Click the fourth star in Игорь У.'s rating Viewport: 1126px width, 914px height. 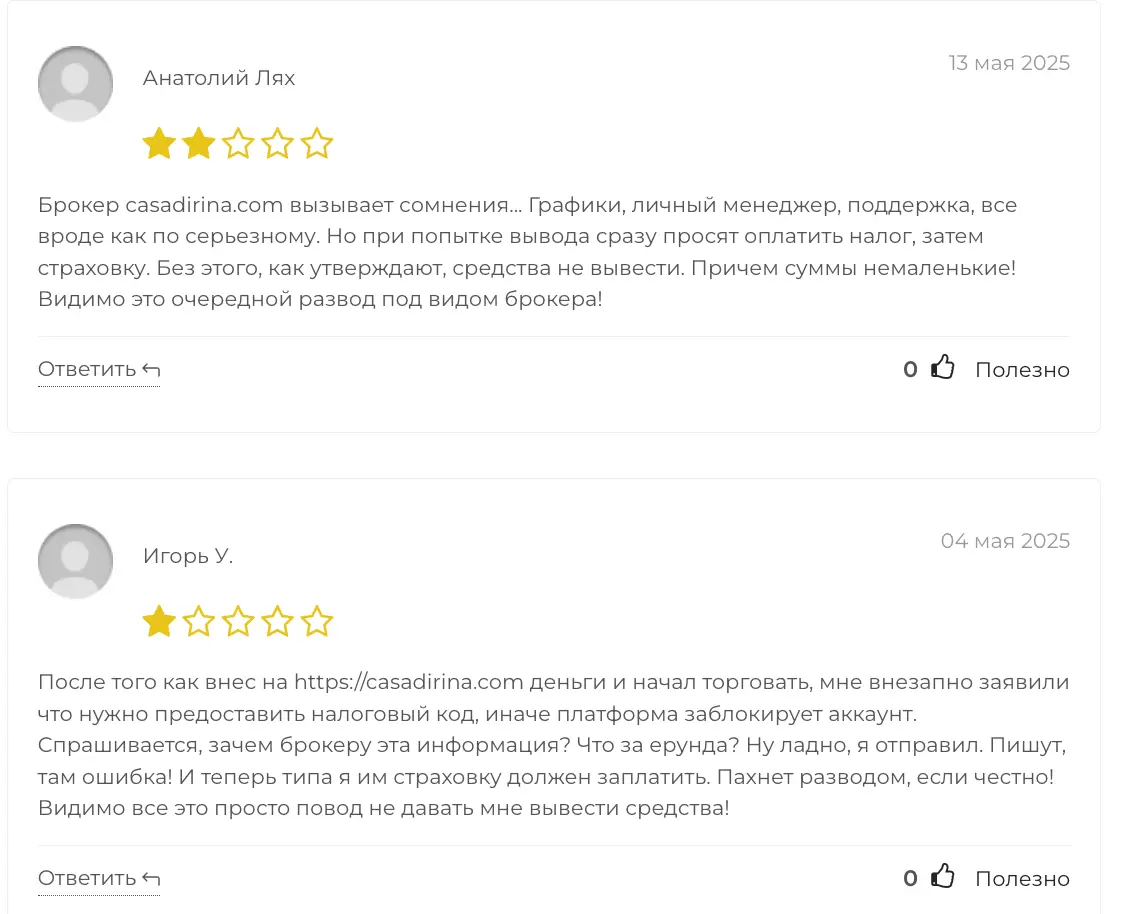(x=277, y=622)
